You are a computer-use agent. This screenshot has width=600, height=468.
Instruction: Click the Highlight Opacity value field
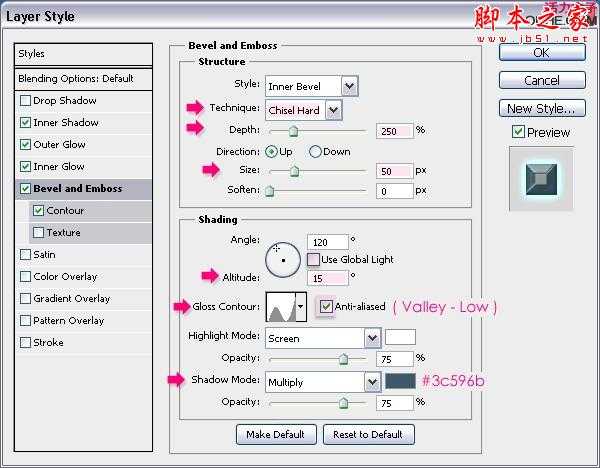(x=395, y=359)
